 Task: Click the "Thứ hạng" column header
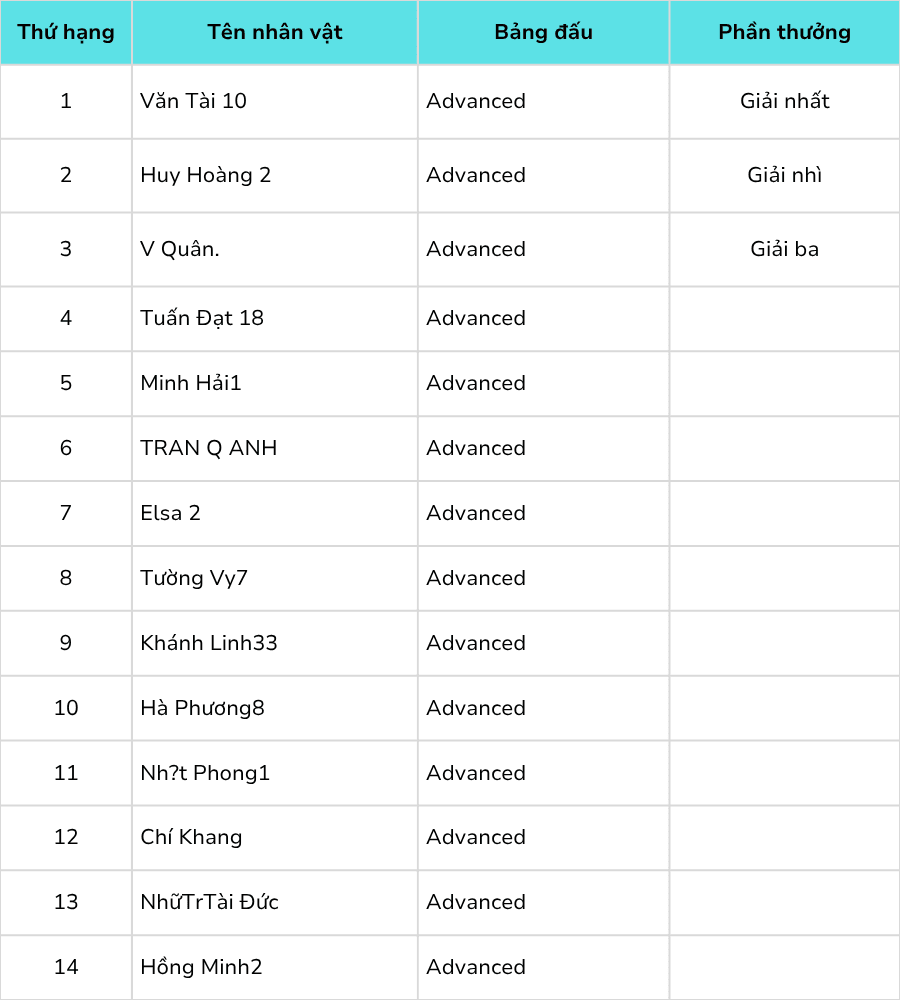66,32
